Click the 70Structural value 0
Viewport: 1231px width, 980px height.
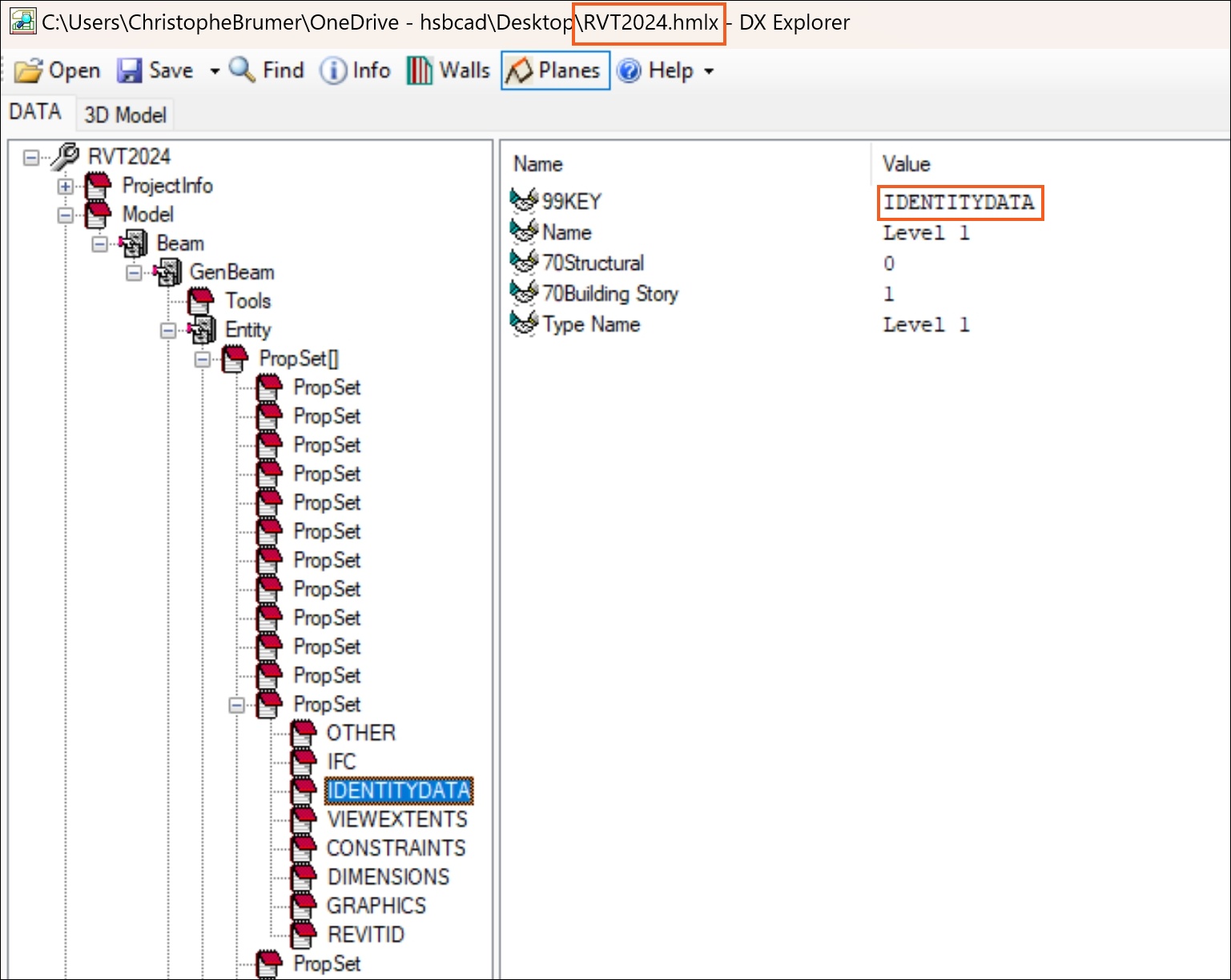[x=889, y=263]
